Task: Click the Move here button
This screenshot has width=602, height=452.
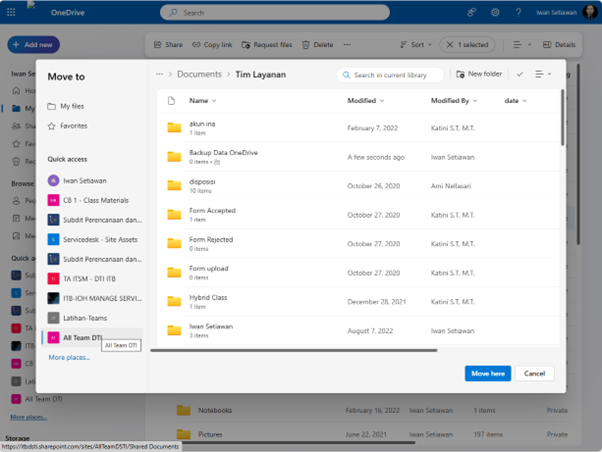Action: pos(489,373)
